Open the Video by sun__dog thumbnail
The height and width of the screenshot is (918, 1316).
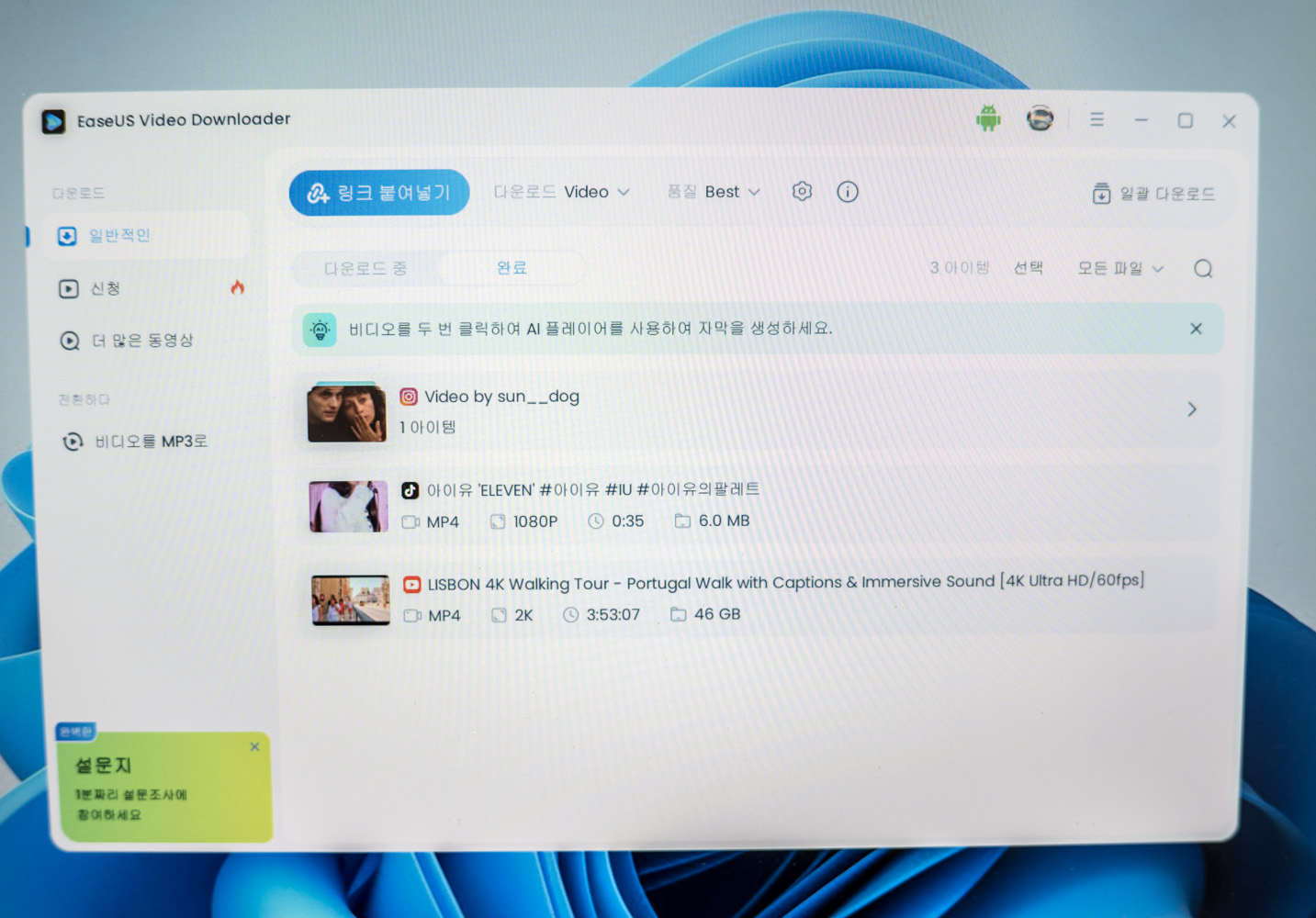coord(346,412)
